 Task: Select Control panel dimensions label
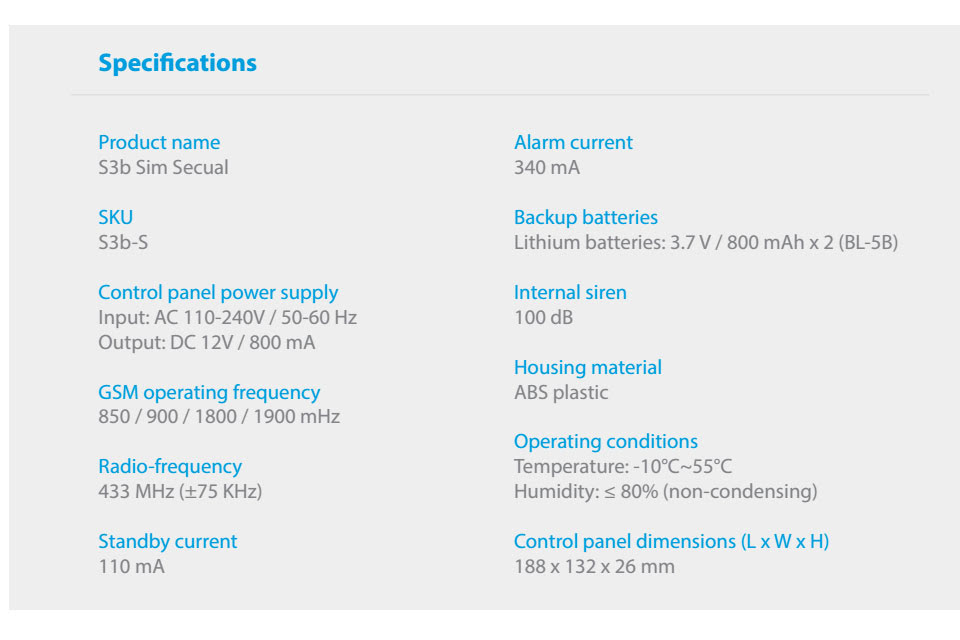(672, 541)
